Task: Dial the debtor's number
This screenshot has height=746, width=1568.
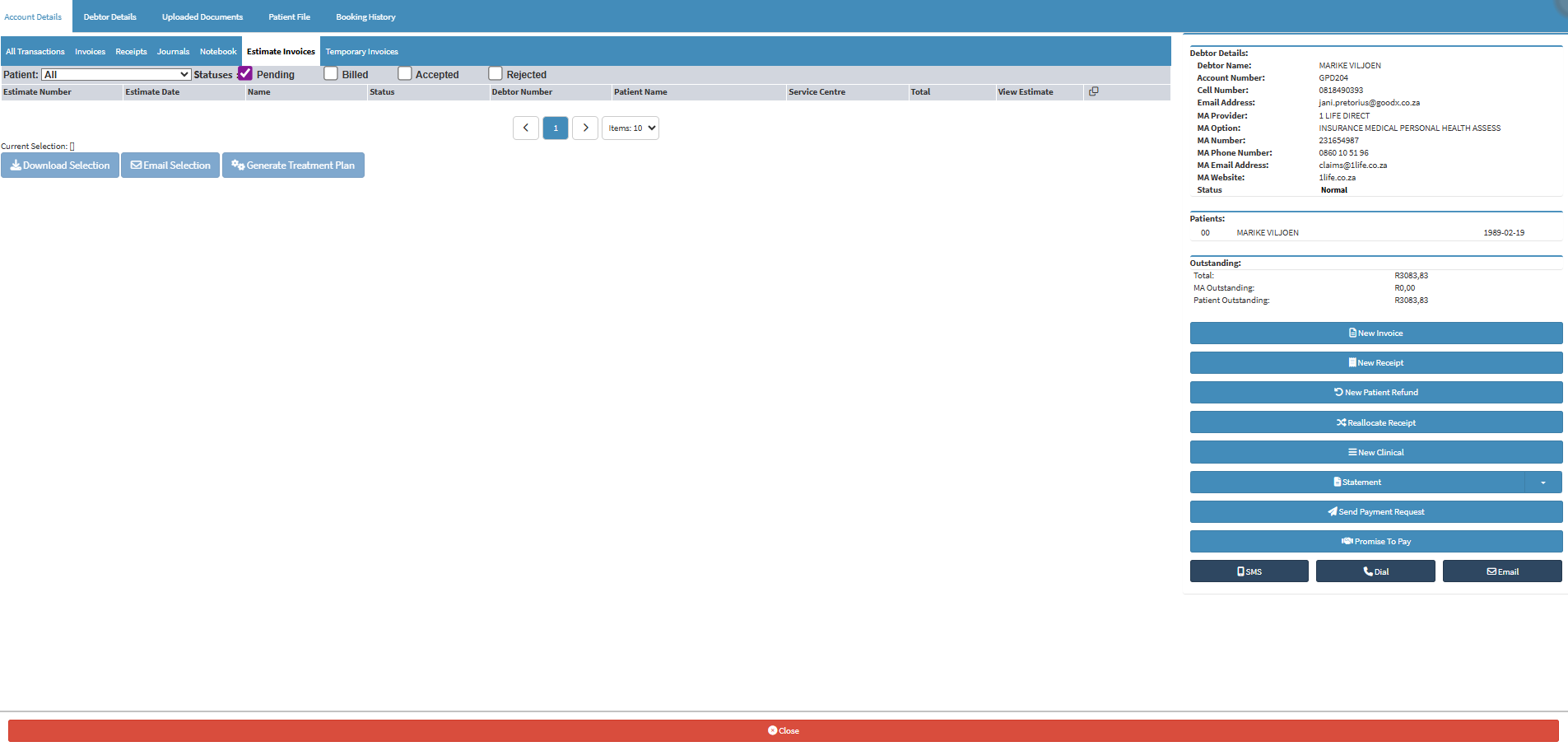Action: [x=1375, y=571]
